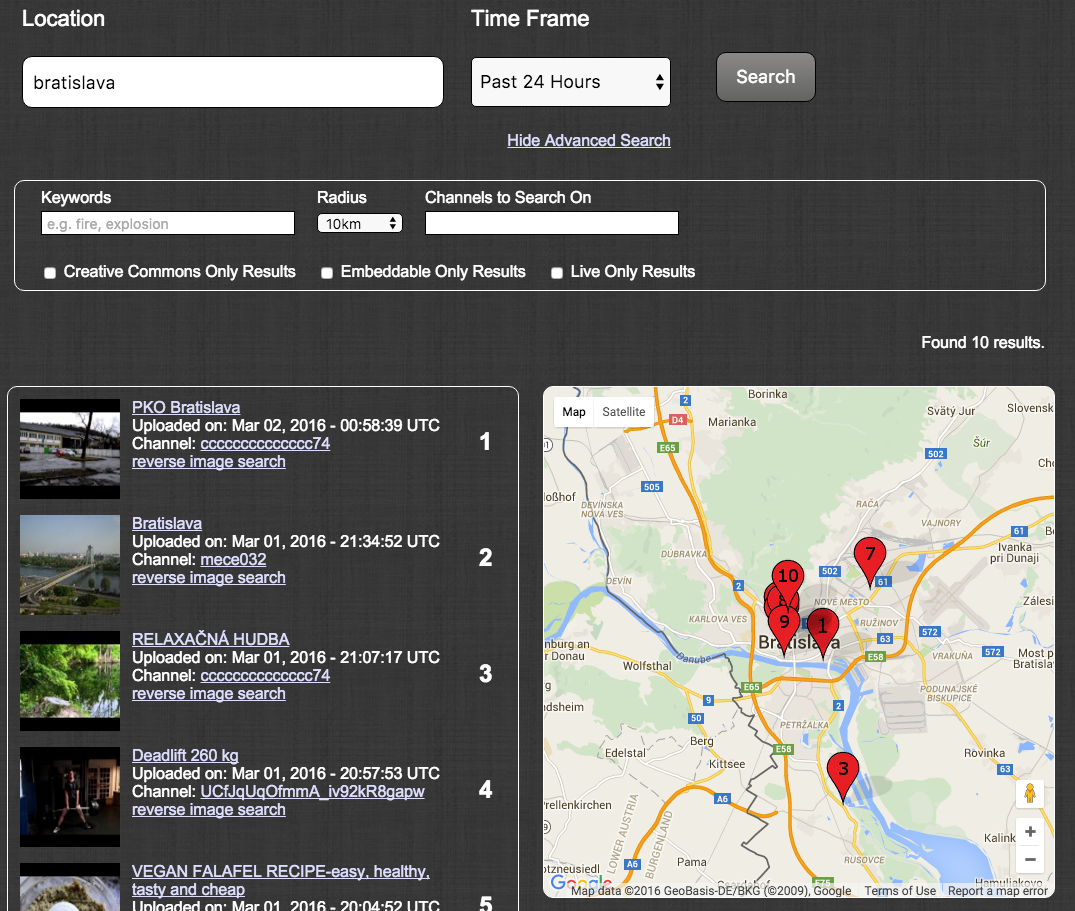Open channel UCfJqUqOfmmA_iv92kR8gapw link

[312, 792]
